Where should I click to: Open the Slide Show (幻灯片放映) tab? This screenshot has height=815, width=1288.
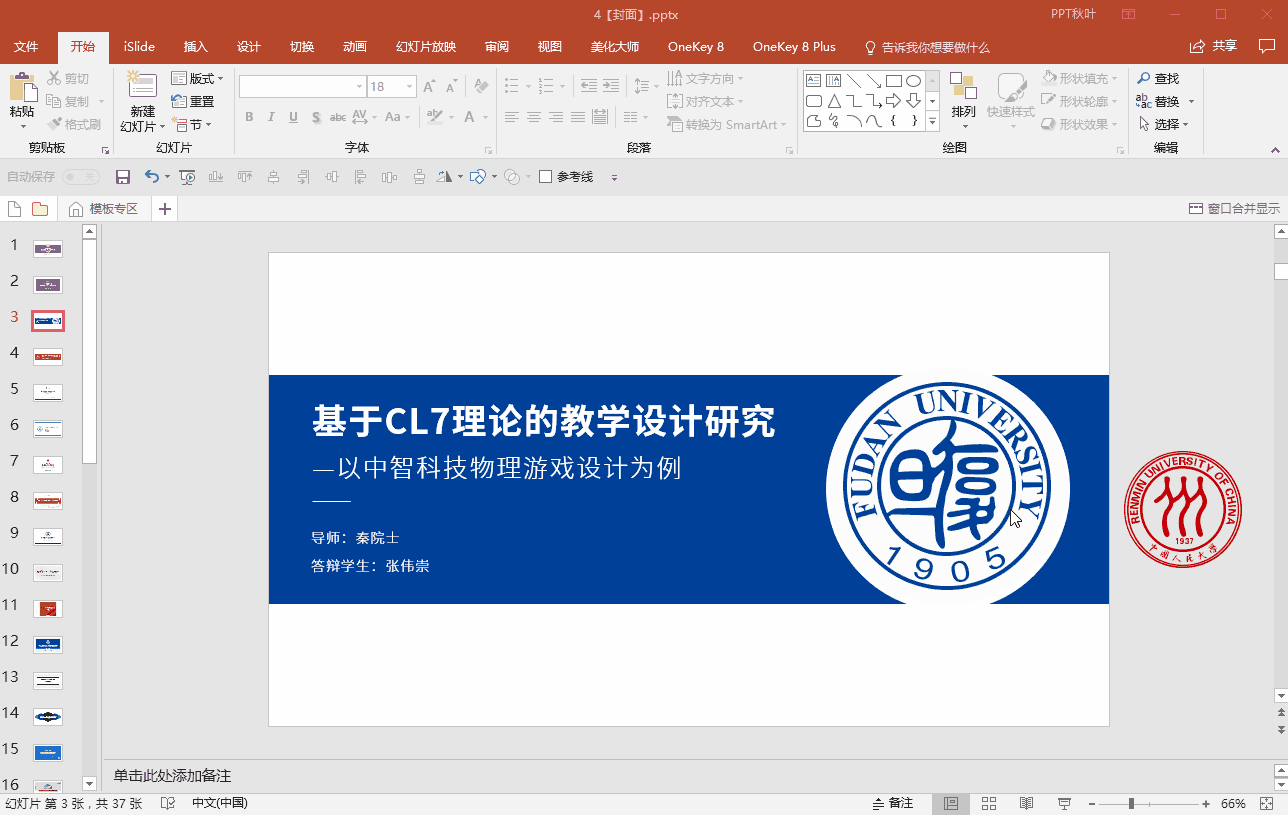[x=426, y=47]
